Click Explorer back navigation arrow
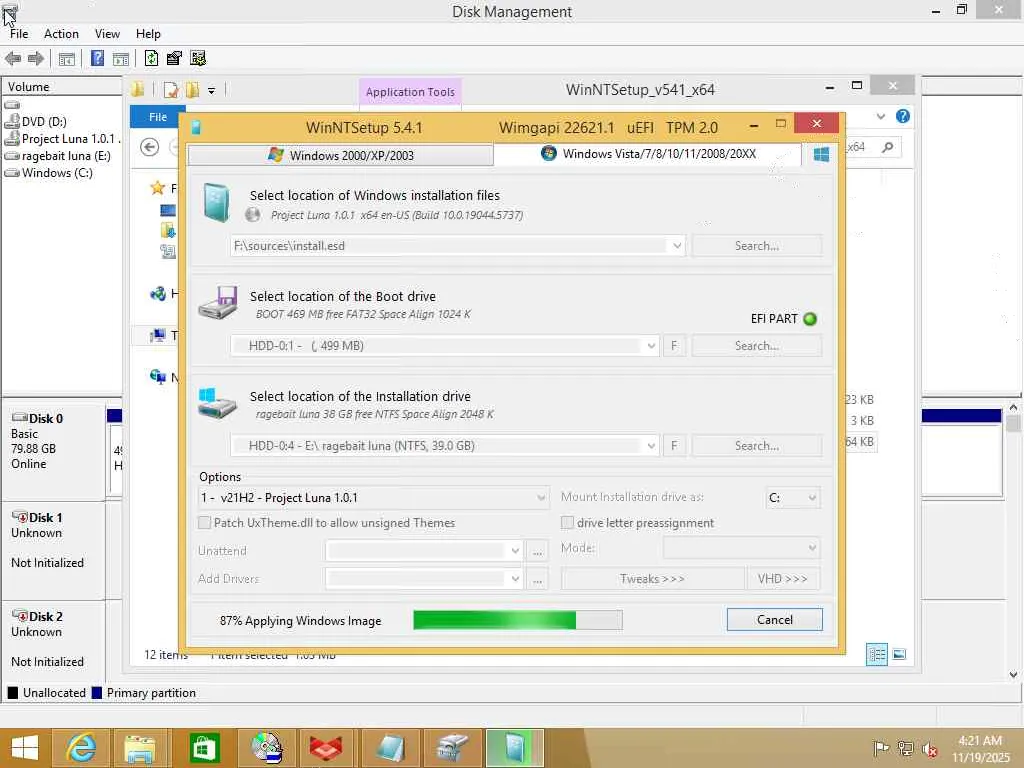1024x768 pixels. 150,147
